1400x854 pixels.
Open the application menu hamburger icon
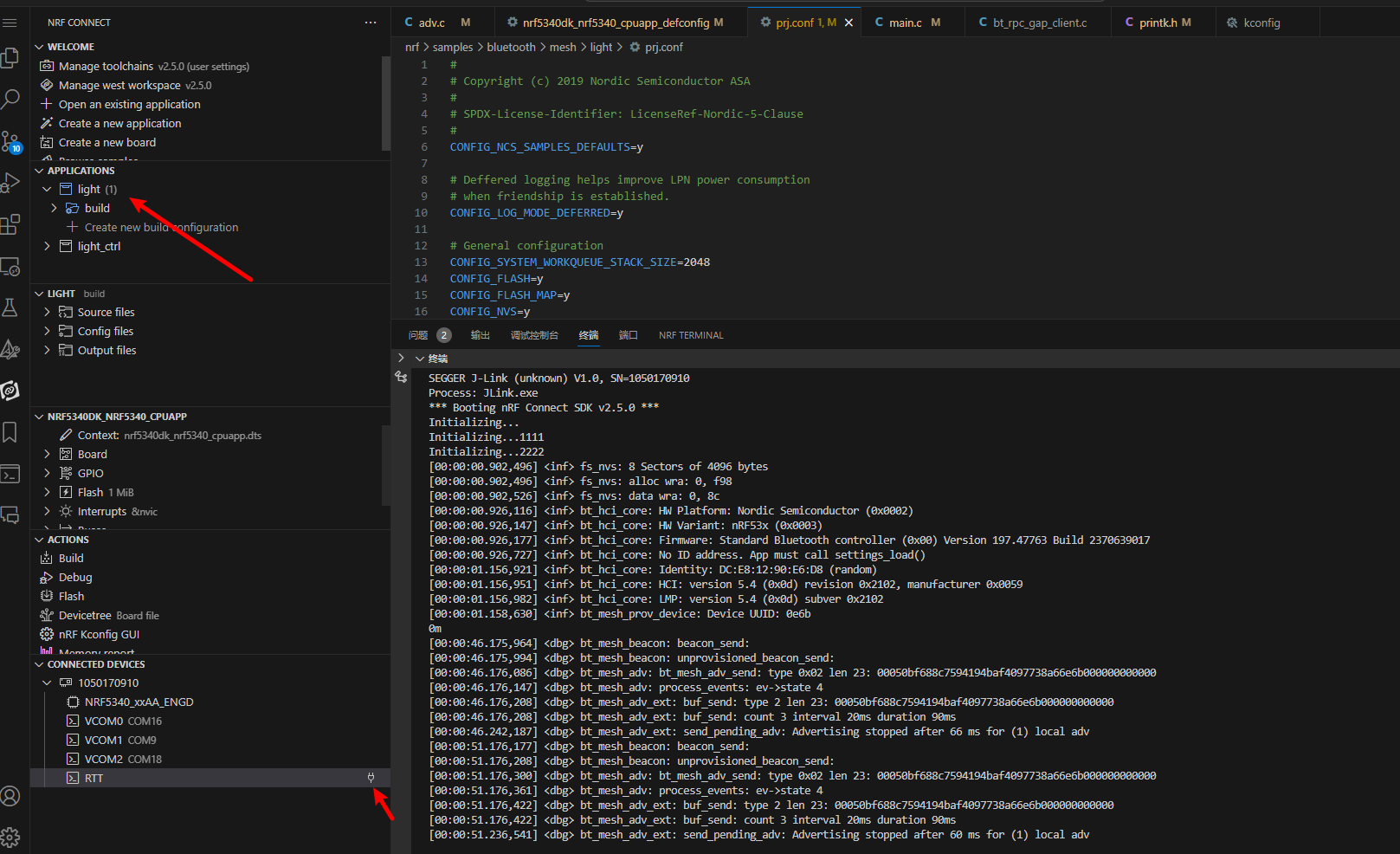coord(10,23)
